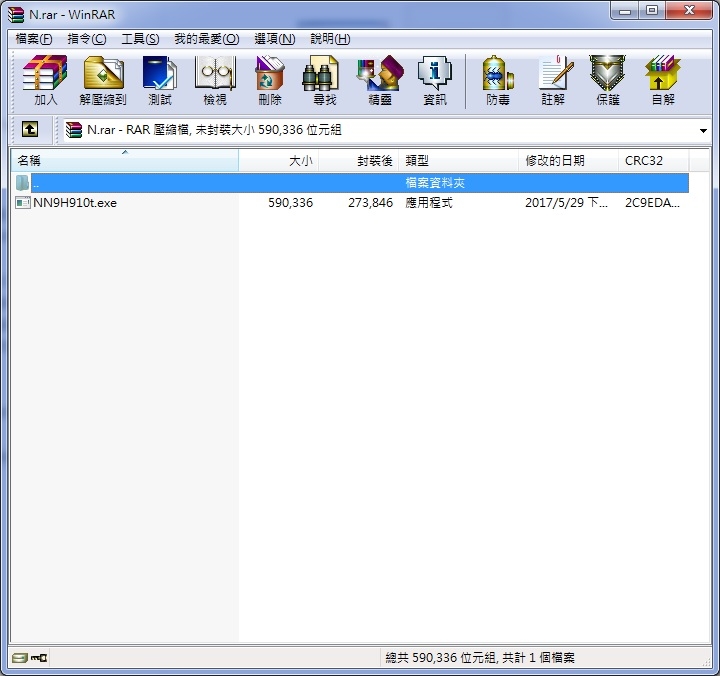Open the 指令(C) menu
Viewport: 720px width, 676px height.
pyautogui.click(x=87, y=39)
